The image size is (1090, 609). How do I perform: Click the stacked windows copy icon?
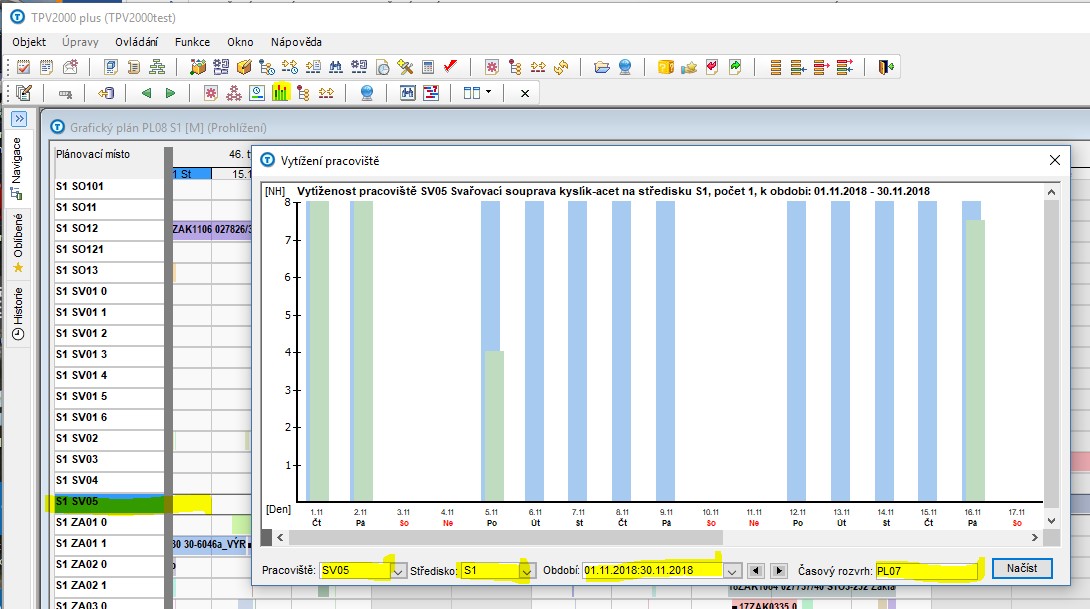[111, 67]
